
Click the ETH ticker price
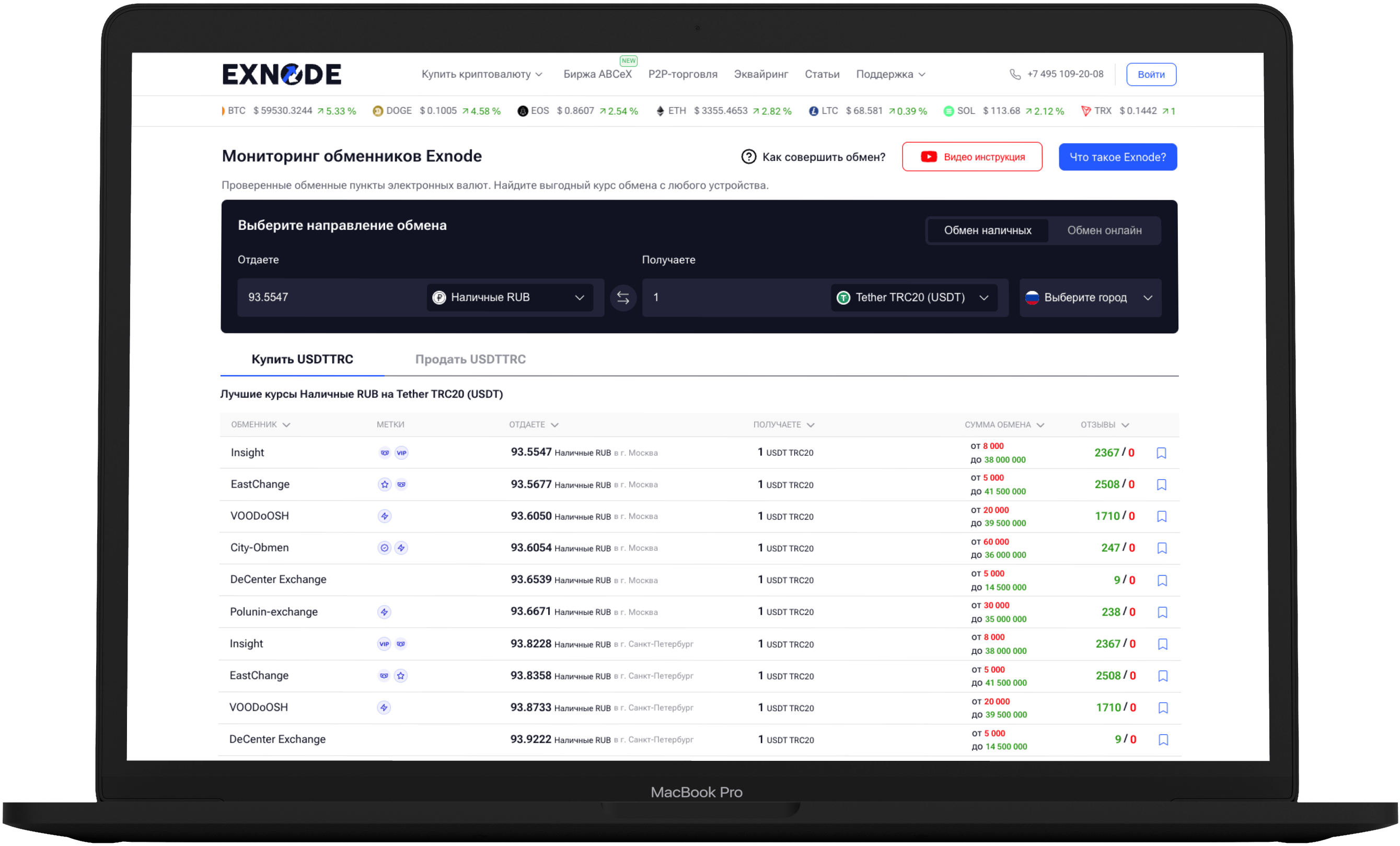(721, 111)
